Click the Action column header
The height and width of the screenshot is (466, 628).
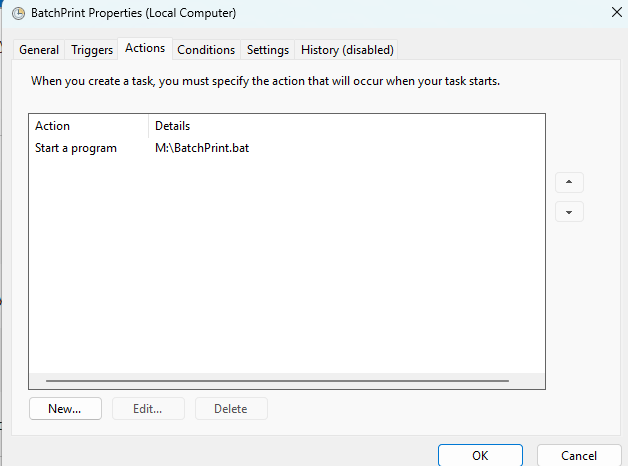tap(89, 126)
